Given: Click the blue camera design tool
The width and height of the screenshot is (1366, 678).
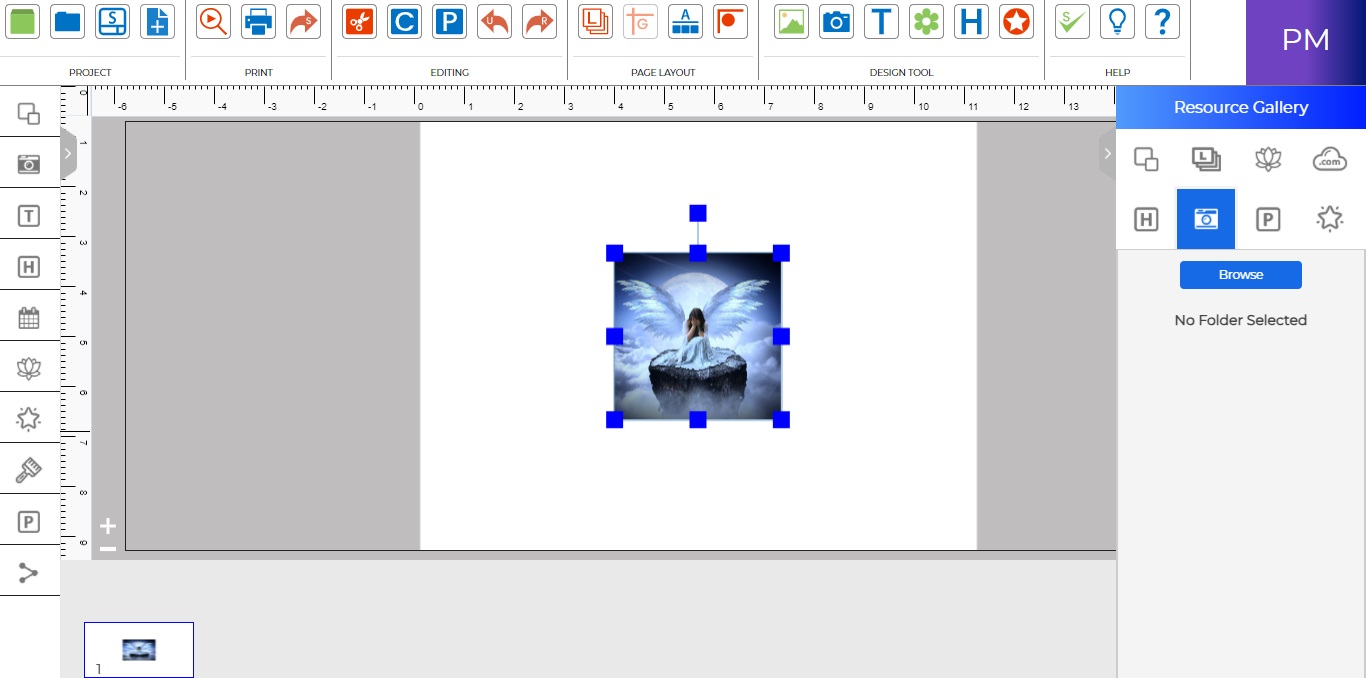Looking at the screenshot, I should point(836,21).
